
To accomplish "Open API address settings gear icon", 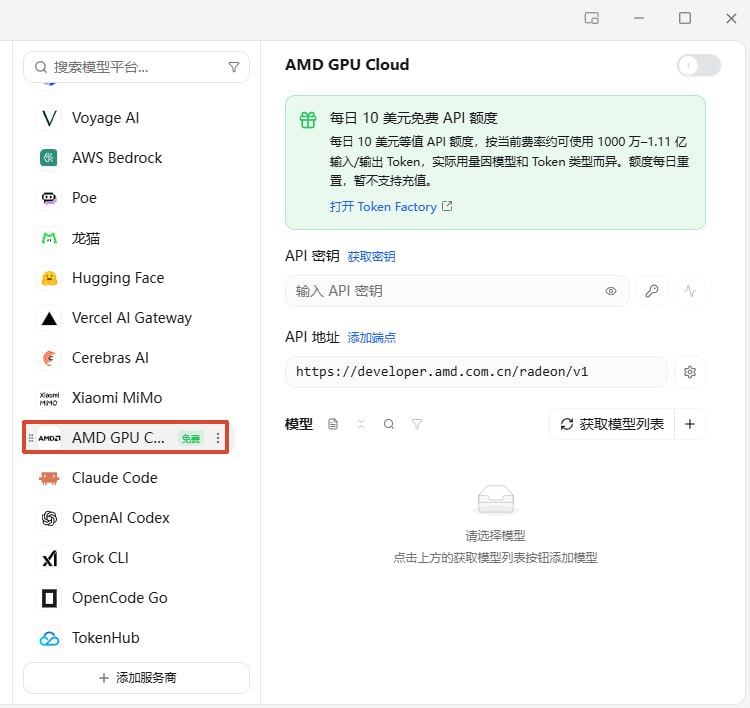I will tap(690, 372).
